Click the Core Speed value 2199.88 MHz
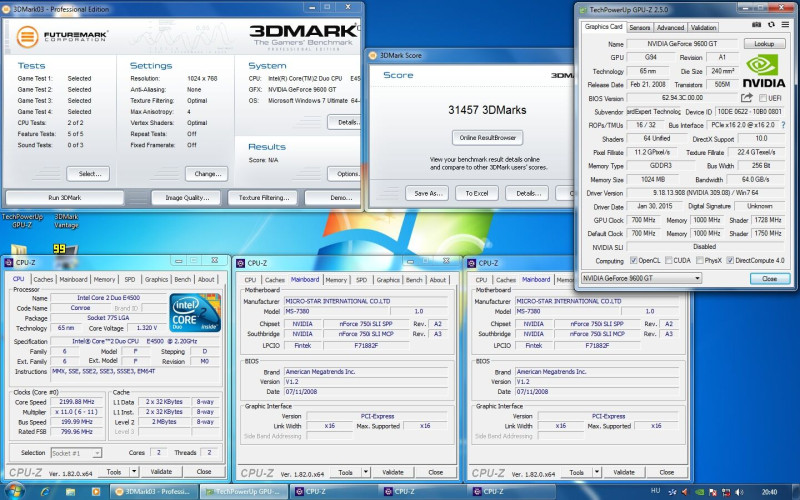The width and height of the screenshot is (800, 500). pyautogui.click(x=77, y=402)
